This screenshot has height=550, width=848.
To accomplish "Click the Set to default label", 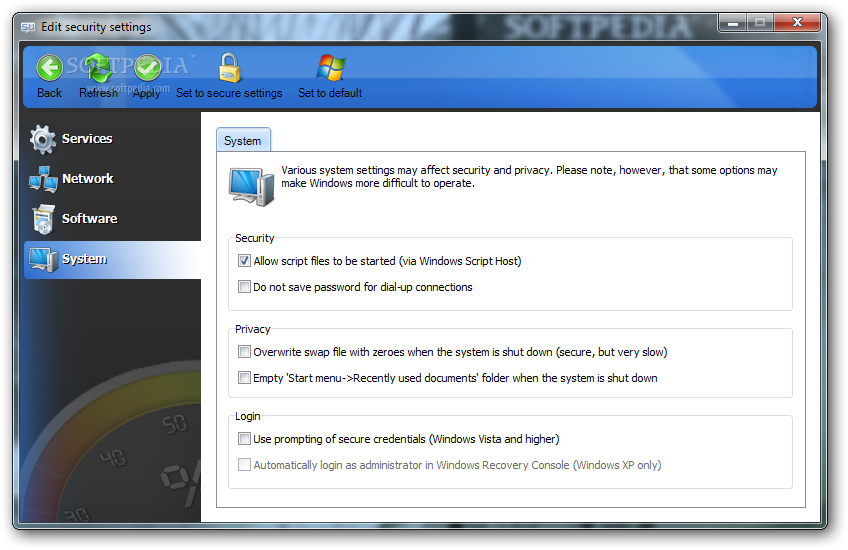I will coord(330,93).
